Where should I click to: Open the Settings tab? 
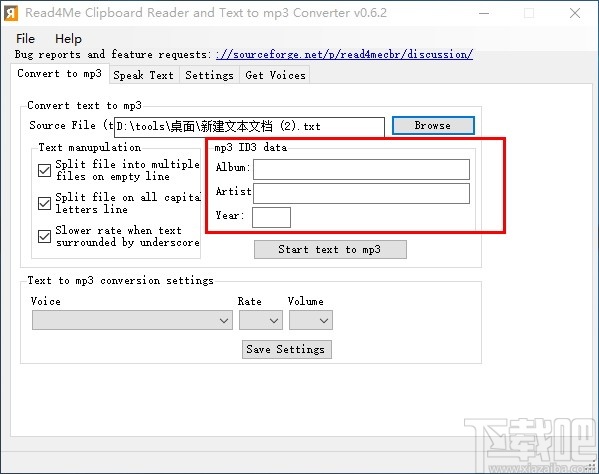[209, 75]
